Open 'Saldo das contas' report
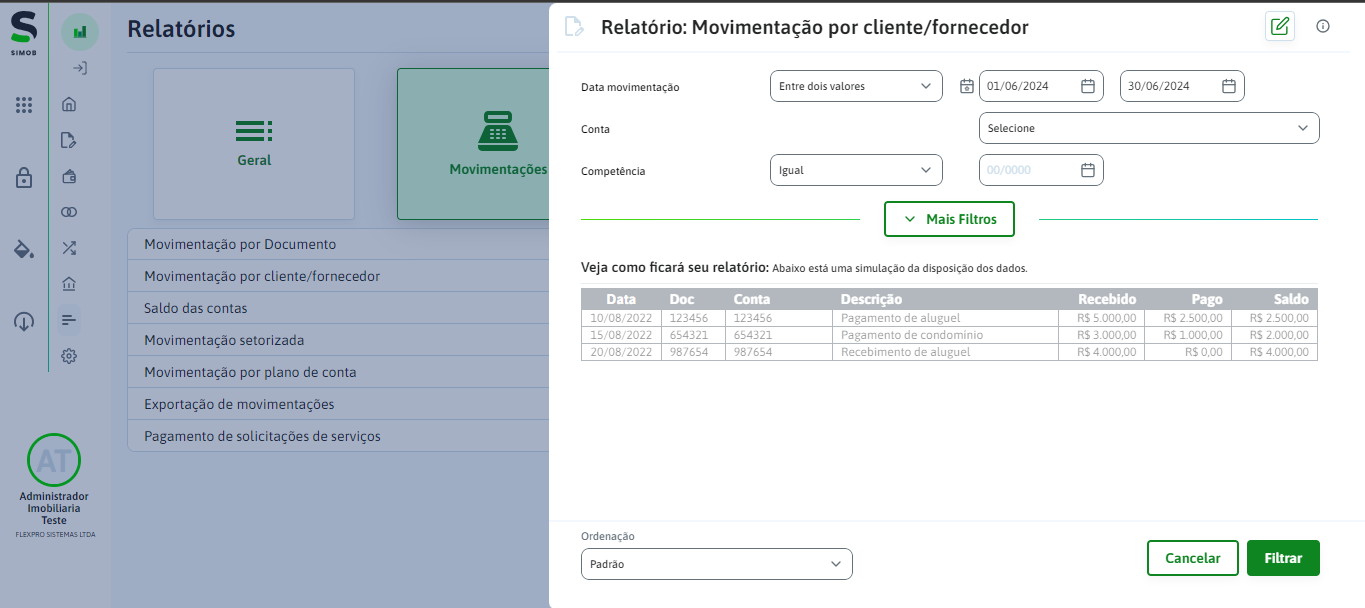This screenshot has width=1365, height=608. 339,308
